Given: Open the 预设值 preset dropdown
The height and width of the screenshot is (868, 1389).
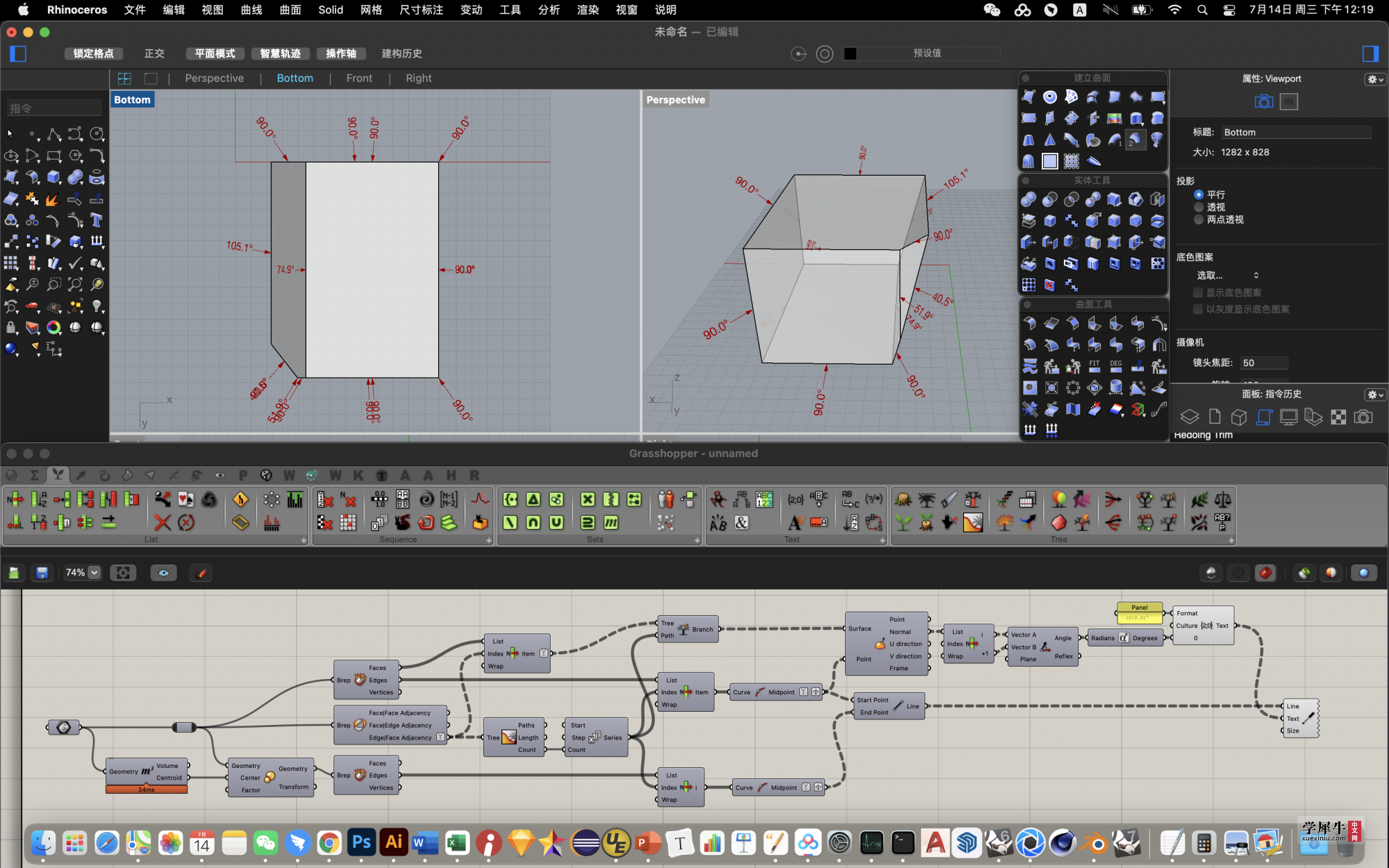Looking at the screenshot, I should click(x=928, y=53).
